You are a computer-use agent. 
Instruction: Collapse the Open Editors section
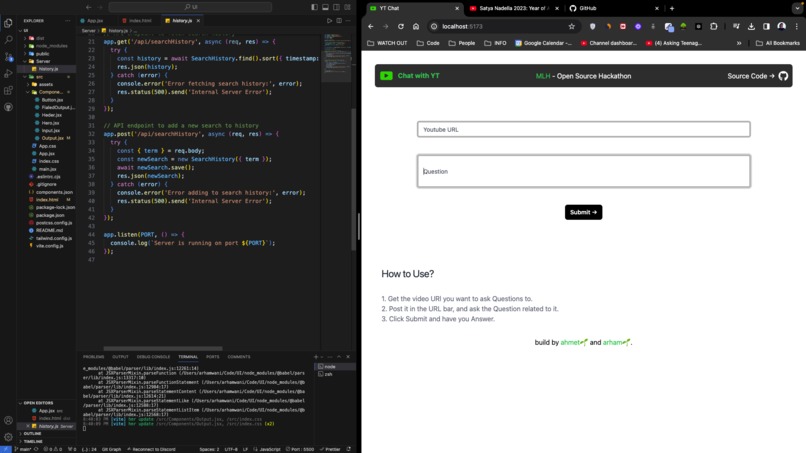click(x=38, y=403)
